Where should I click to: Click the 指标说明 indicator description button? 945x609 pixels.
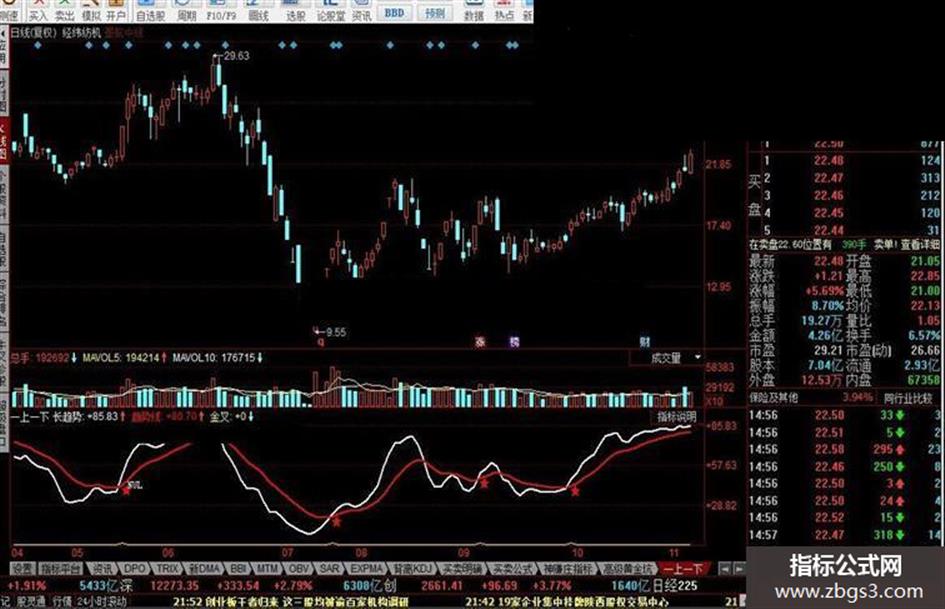[677, 417]
